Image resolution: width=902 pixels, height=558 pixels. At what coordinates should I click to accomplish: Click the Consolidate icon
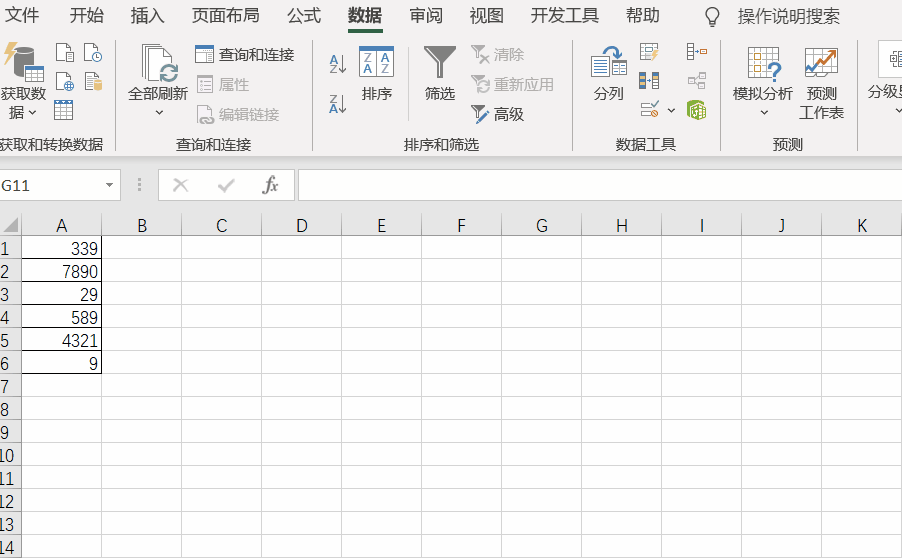point(697,52)
